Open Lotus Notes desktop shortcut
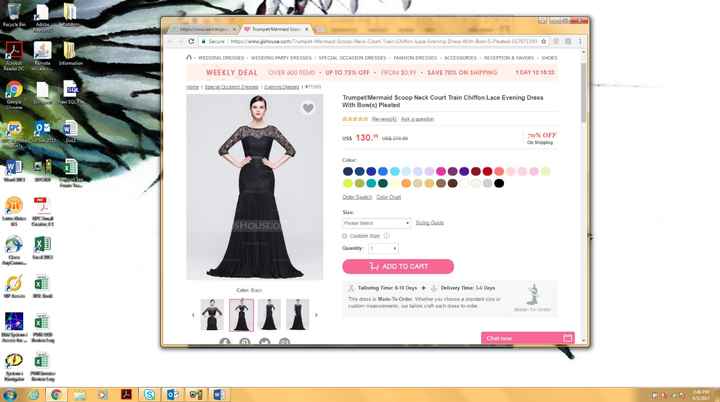Viewport: 720px width, 402px height. click(14, 211)
